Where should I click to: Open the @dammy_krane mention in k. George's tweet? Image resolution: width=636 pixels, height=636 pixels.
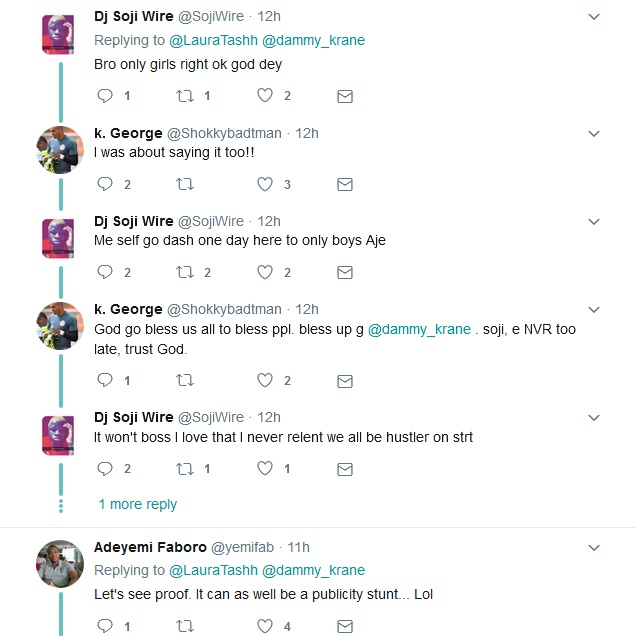coord(419,329)
